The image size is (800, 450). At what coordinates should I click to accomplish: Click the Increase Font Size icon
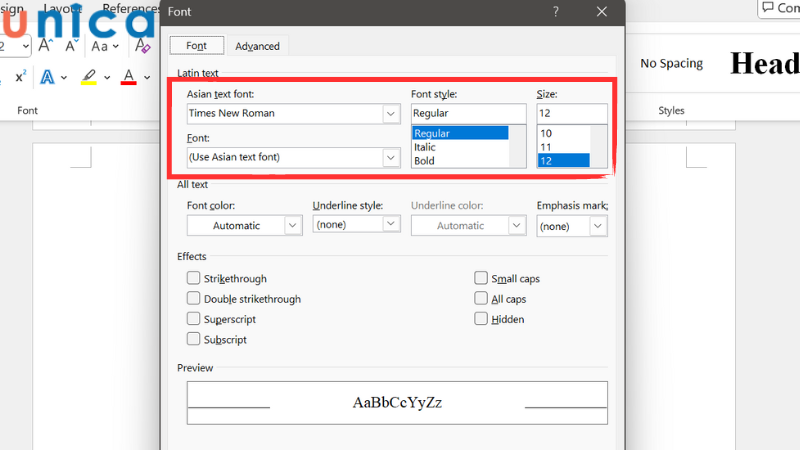[x=45, y=46]
